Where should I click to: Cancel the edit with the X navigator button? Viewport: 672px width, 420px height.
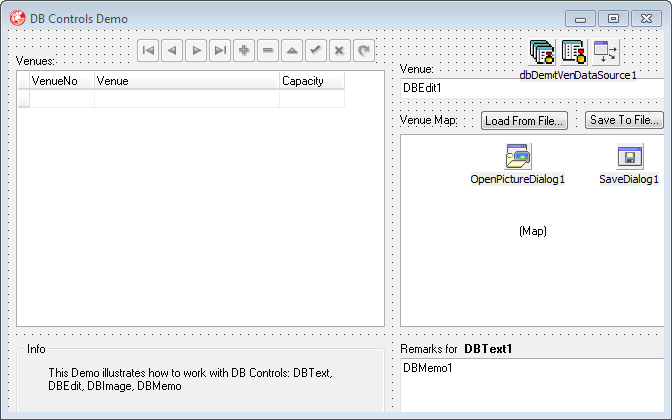click(341, 50)
